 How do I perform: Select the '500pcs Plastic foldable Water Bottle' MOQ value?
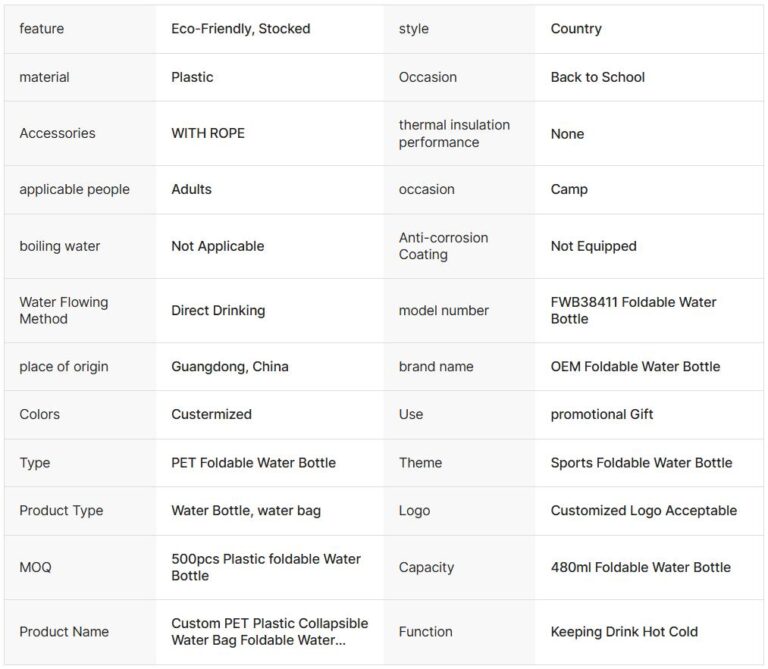[265, 567]
